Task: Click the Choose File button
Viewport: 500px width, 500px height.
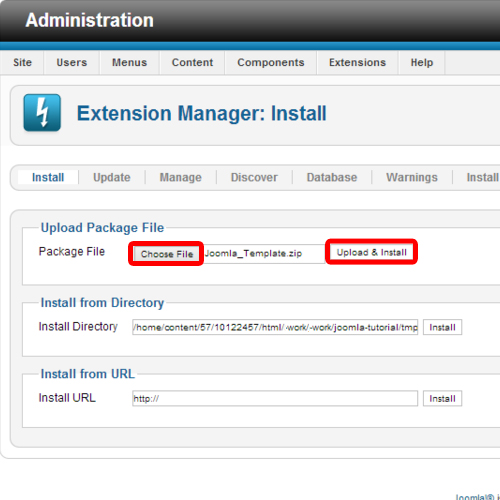Action: [167, 254]
